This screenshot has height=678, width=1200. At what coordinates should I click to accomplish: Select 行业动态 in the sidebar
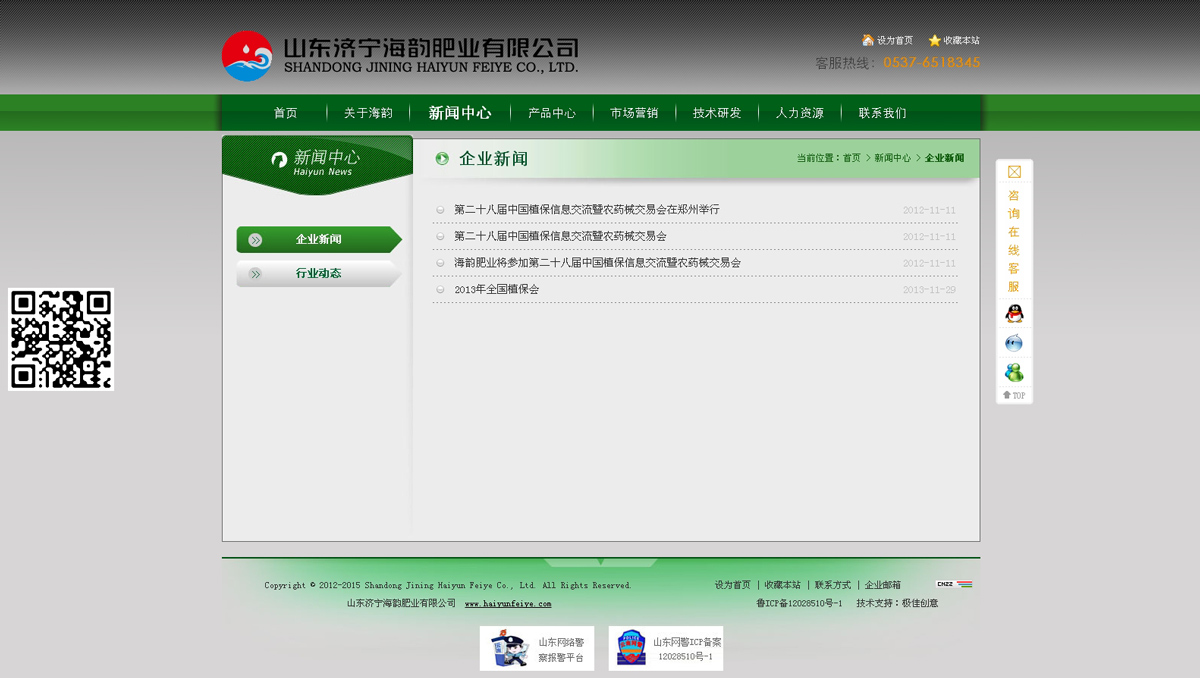coord(319,273)
